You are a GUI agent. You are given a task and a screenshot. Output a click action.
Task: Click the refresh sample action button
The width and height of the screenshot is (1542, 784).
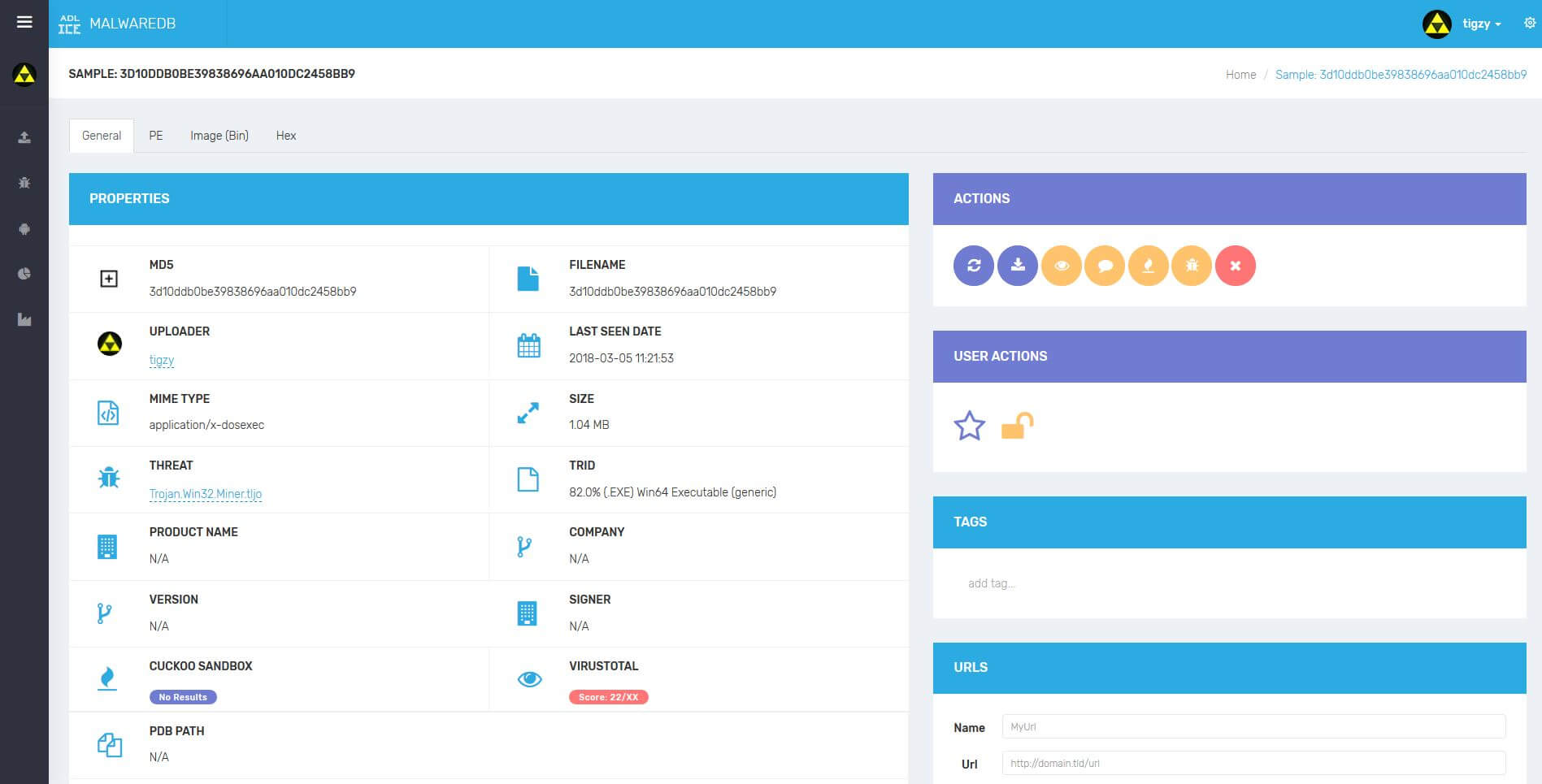click(x=973, y=266)
